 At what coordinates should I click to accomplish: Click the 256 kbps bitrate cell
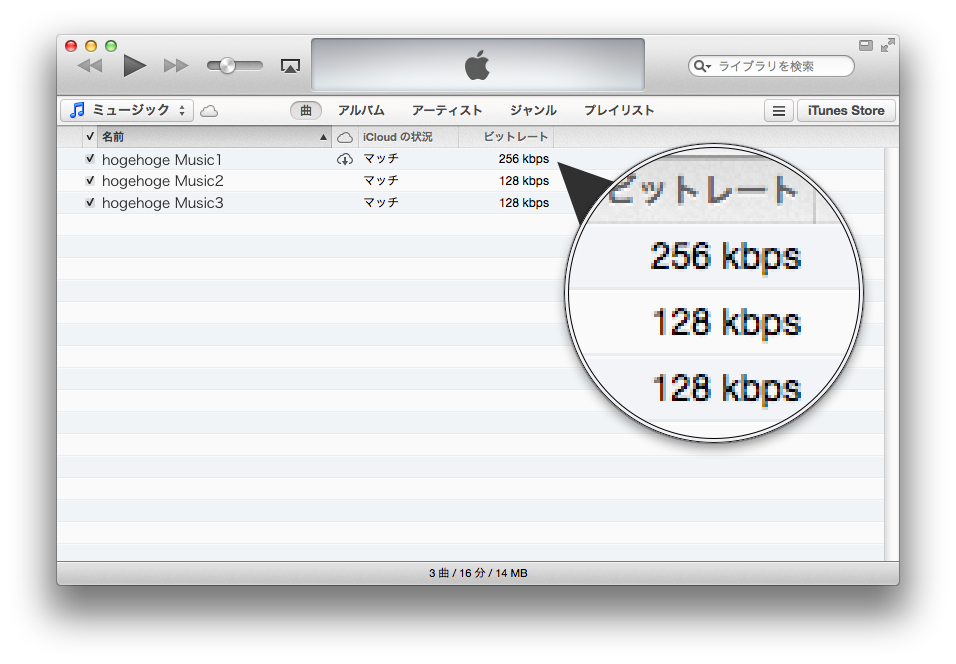point(524,159)
